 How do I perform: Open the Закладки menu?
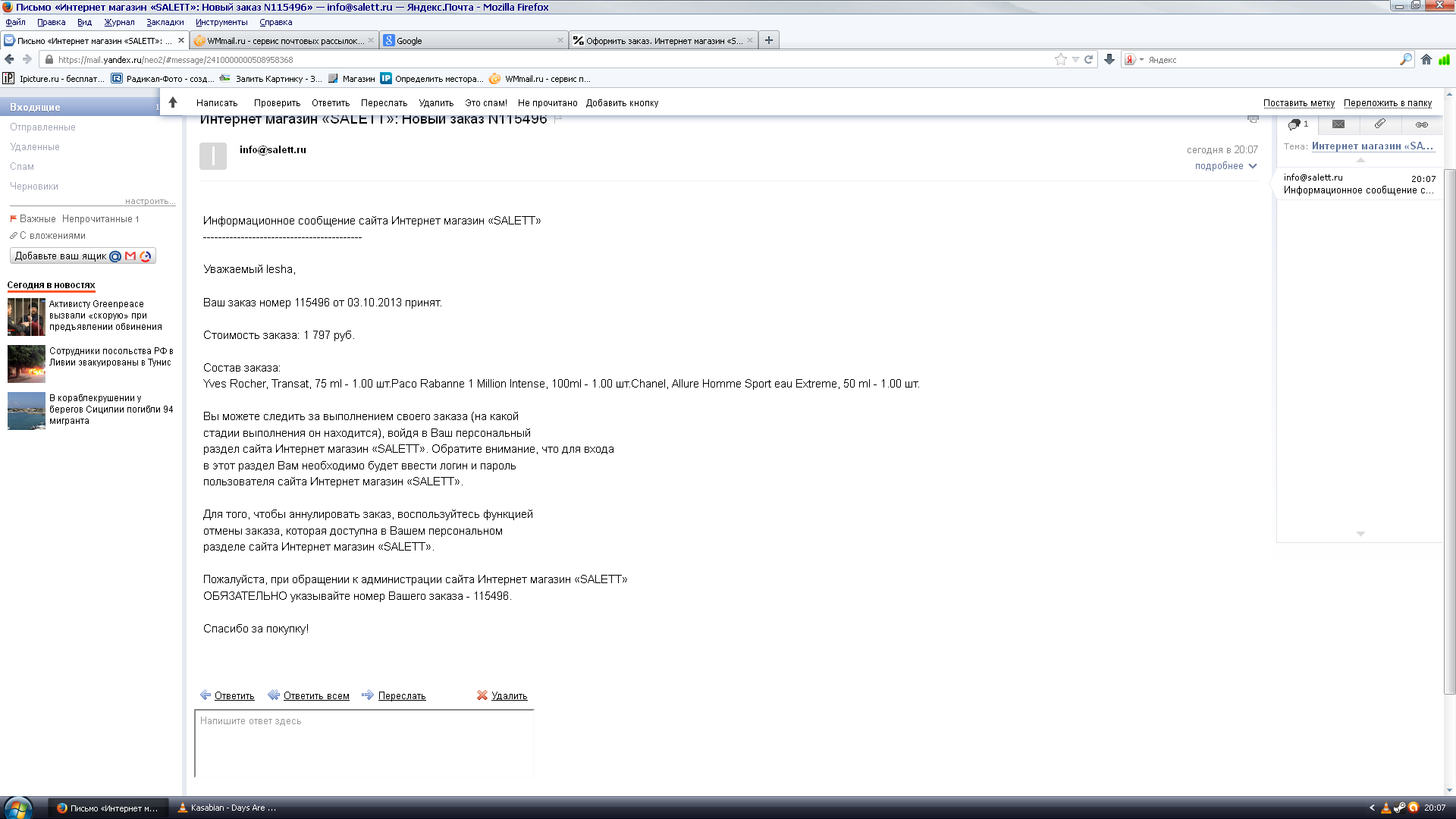pyautogui.click(x=165, y=22)
